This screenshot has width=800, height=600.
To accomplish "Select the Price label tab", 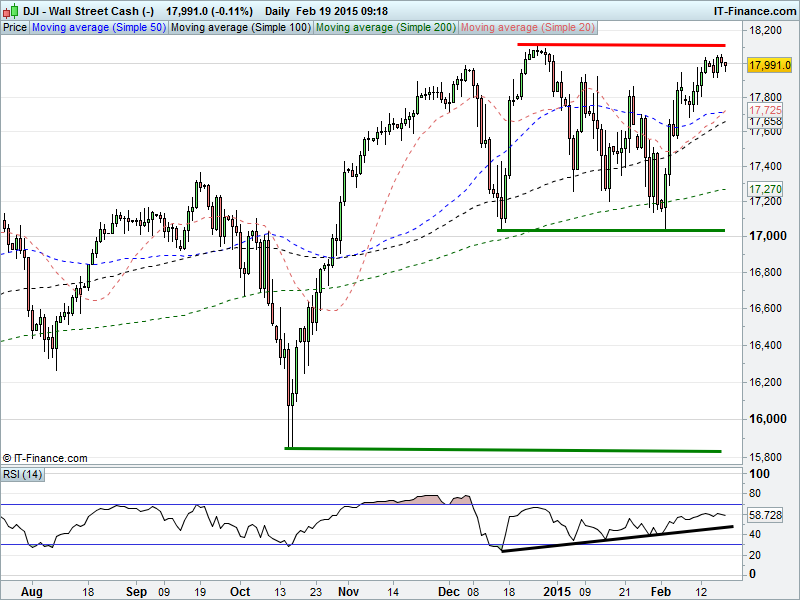I will [15, 28].
